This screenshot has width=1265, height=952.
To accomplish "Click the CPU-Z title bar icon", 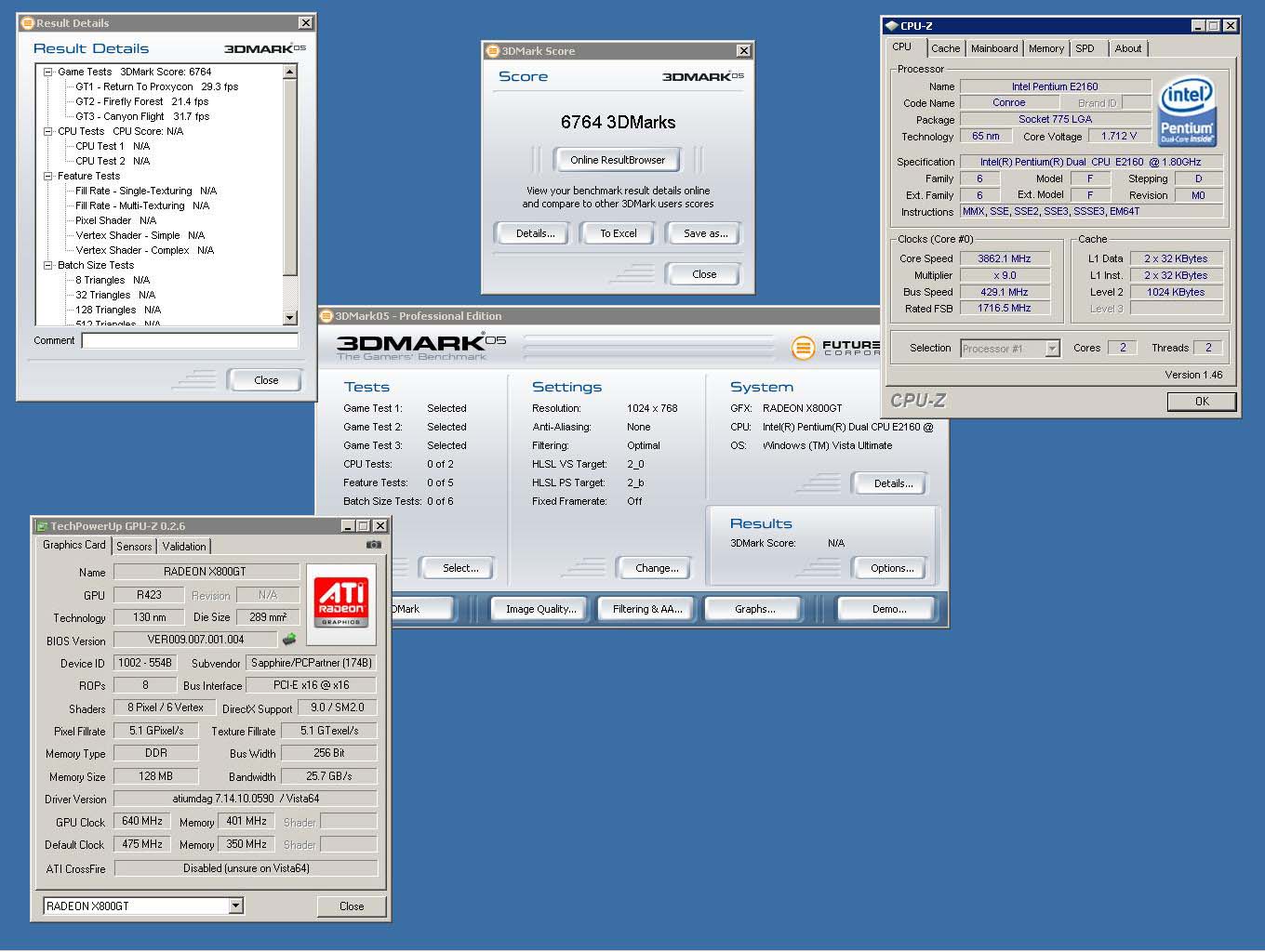I will pos(891,26).
